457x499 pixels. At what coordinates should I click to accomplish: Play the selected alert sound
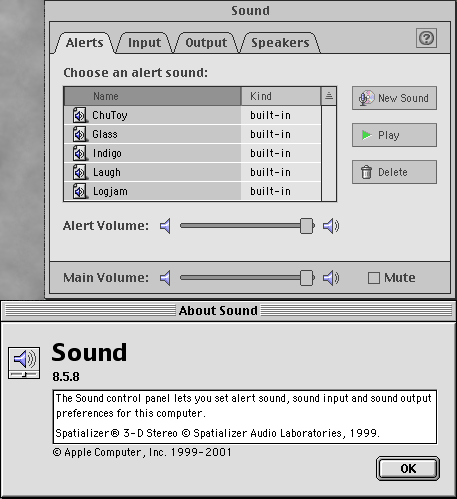(x=394, y=135)
